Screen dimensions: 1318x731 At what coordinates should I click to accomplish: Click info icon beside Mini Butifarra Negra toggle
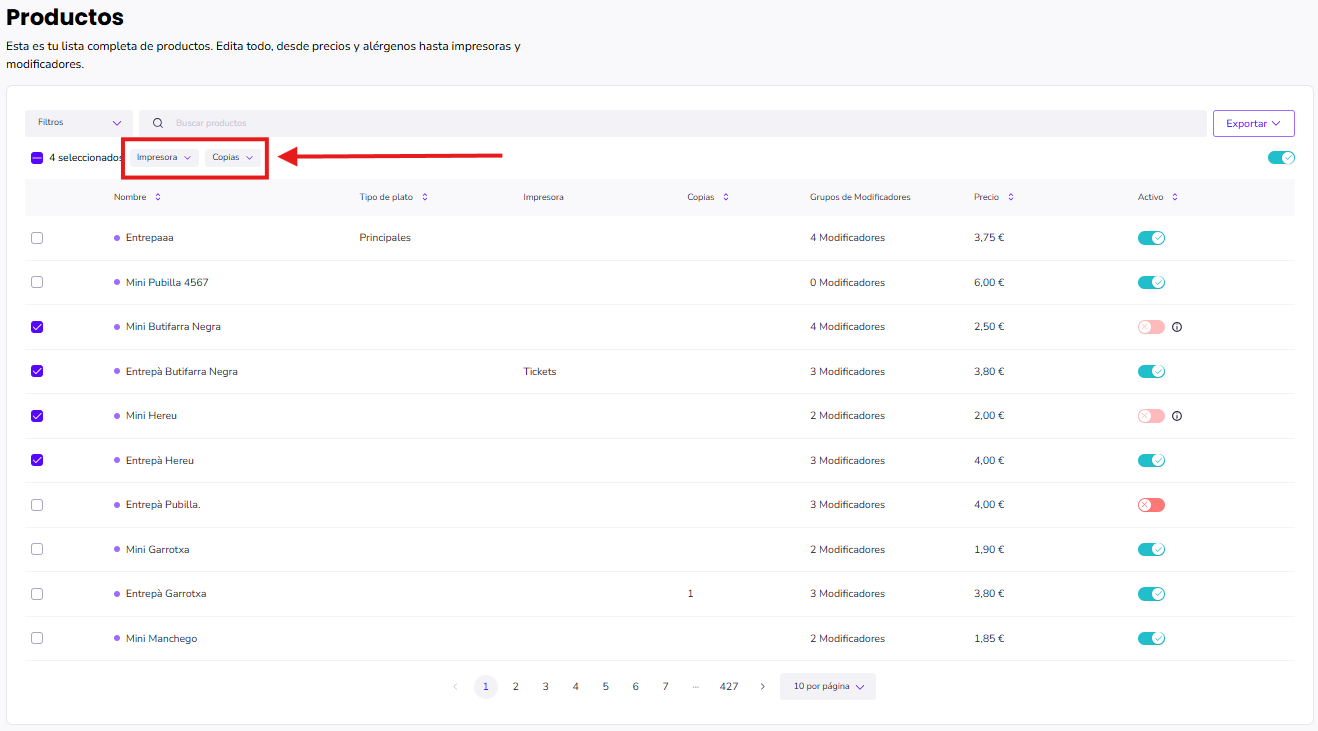[x=1177, y=327]
